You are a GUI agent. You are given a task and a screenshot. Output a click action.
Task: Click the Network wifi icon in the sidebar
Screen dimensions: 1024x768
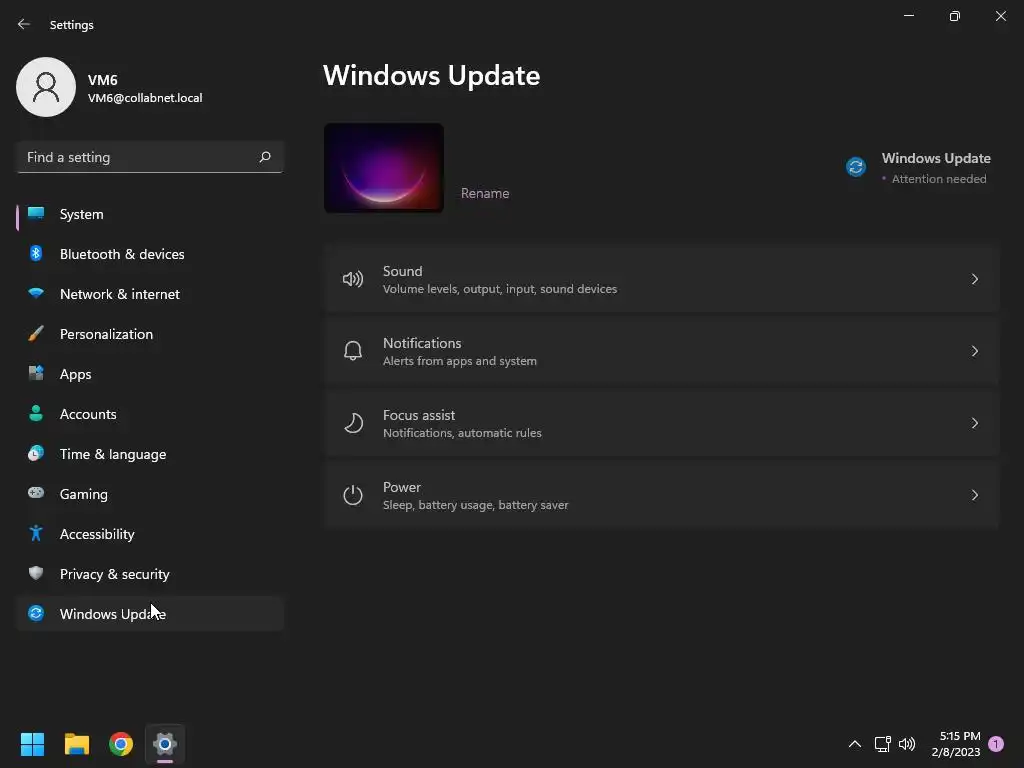36,293
